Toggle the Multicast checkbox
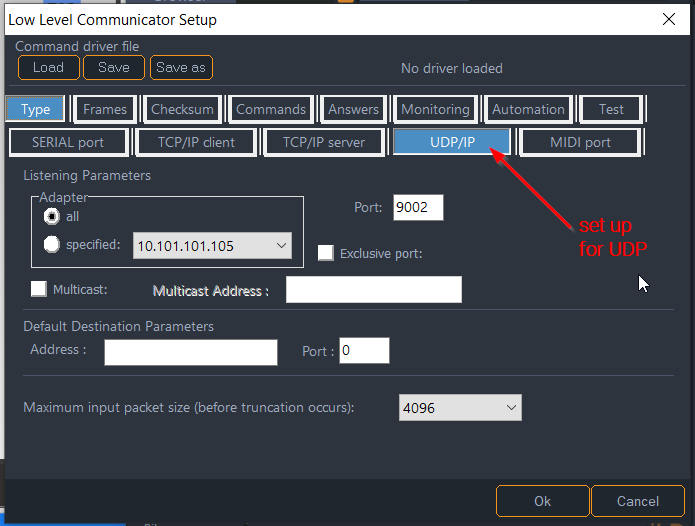This screenshot has width=695, height=526. [39, 289]
